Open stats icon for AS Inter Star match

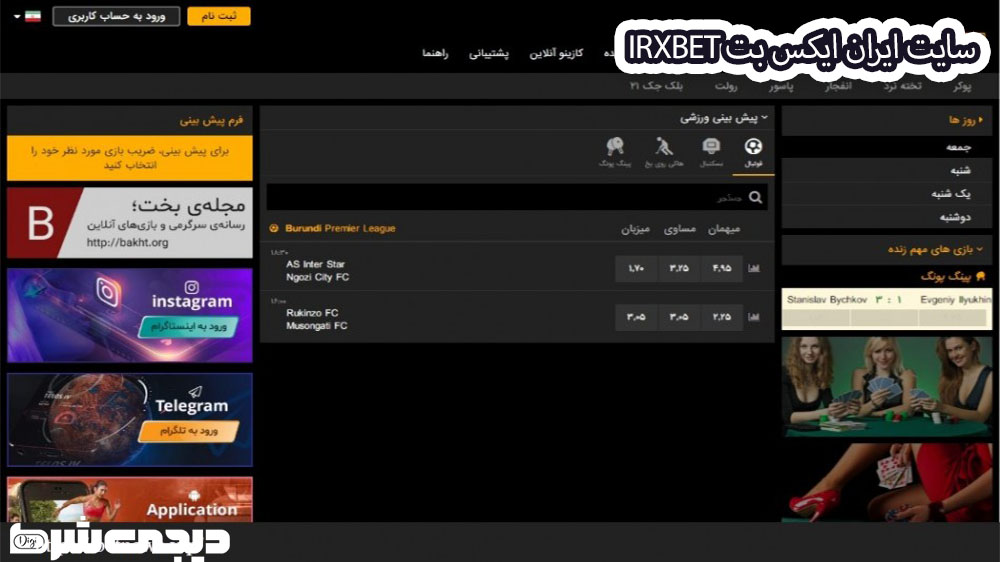point(754,268)
